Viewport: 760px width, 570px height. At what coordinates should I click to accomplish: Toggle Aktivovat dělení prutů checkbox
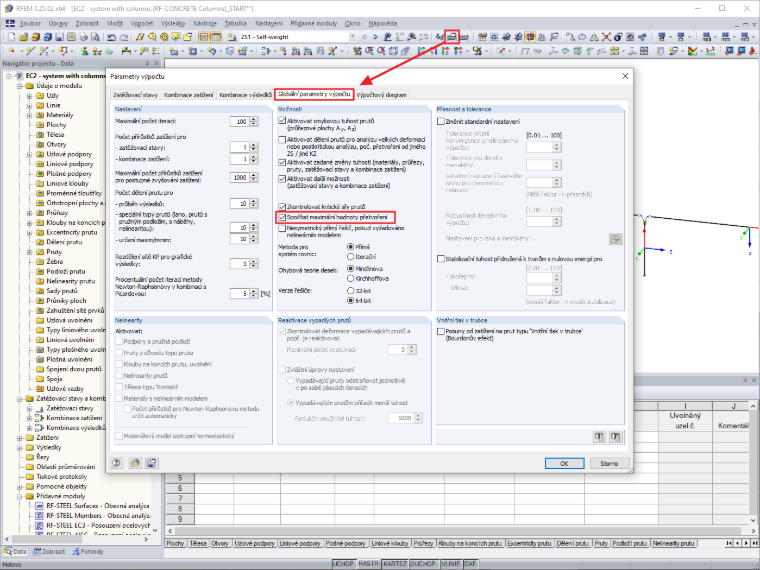click(282, 140)
